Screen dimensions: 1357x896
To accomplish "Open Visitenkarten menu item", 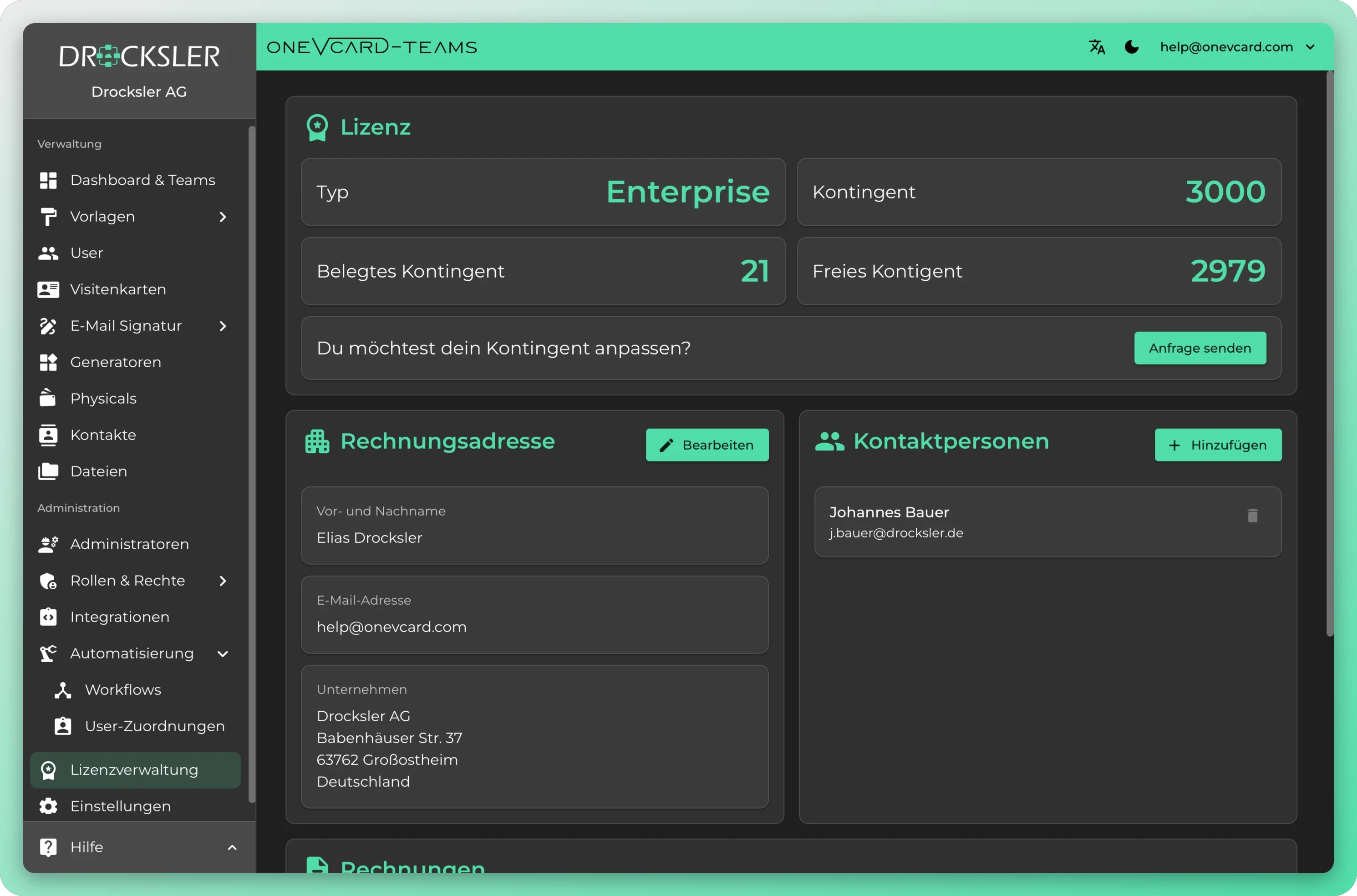I will 135,289.
